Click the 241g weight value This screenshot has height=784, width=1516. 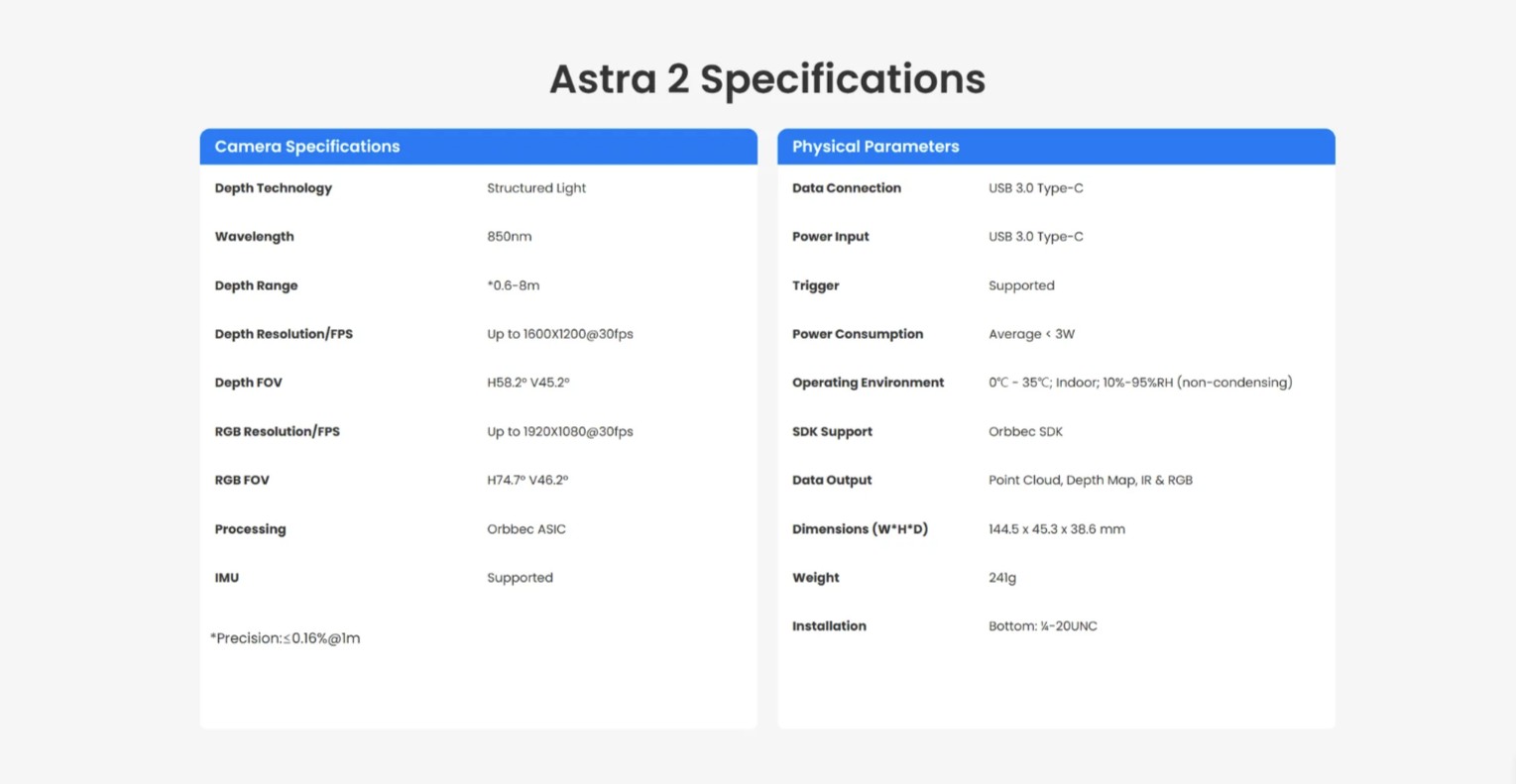coord(1002,578)
